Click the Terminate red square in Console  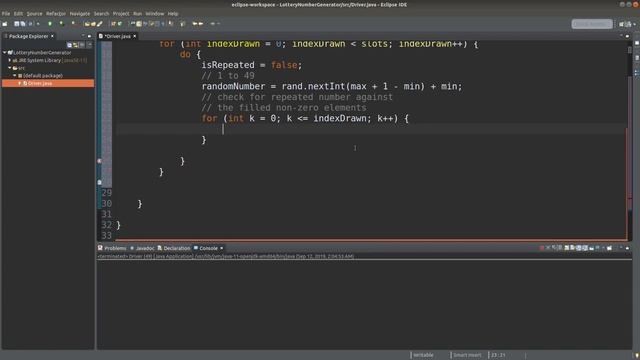(x=542, y=248)
